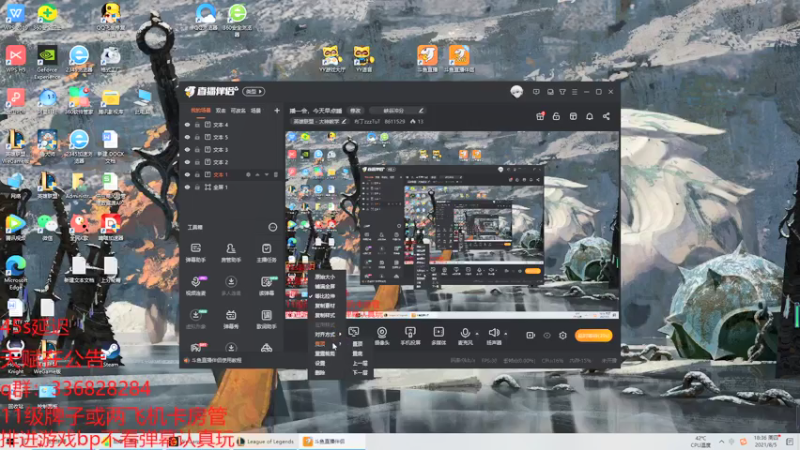This screenshot has width=800, height=450.
Task: Open the 读弹幕 tool
Action: coord(266,286)
